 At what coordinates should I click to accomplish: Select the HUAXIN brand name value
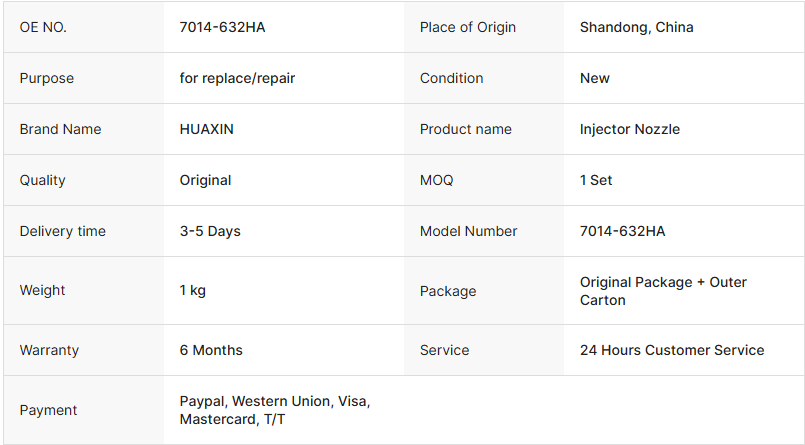[x=206, y=129]
